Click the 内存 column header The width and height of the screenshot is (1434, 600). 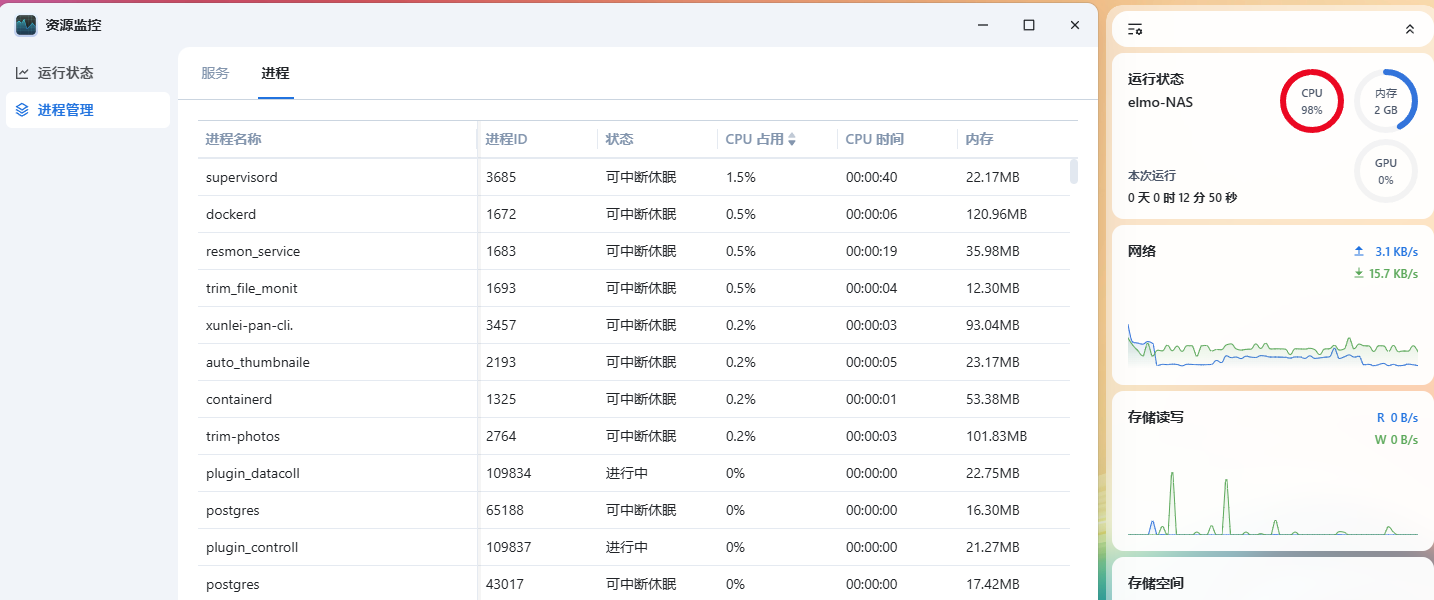coord(979,140)
